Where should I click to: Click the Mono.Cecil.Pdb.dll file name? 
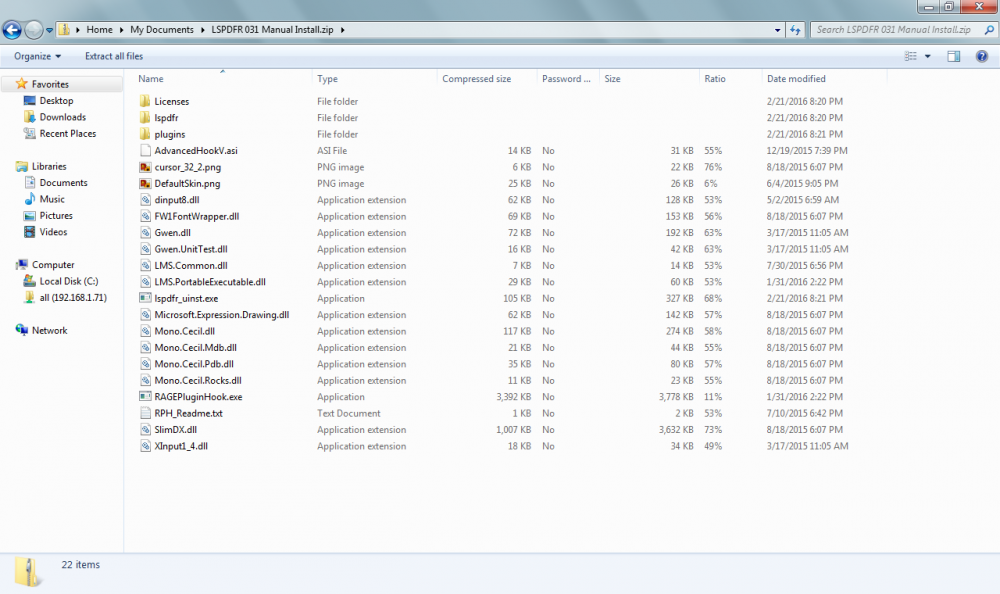point(194,364)
